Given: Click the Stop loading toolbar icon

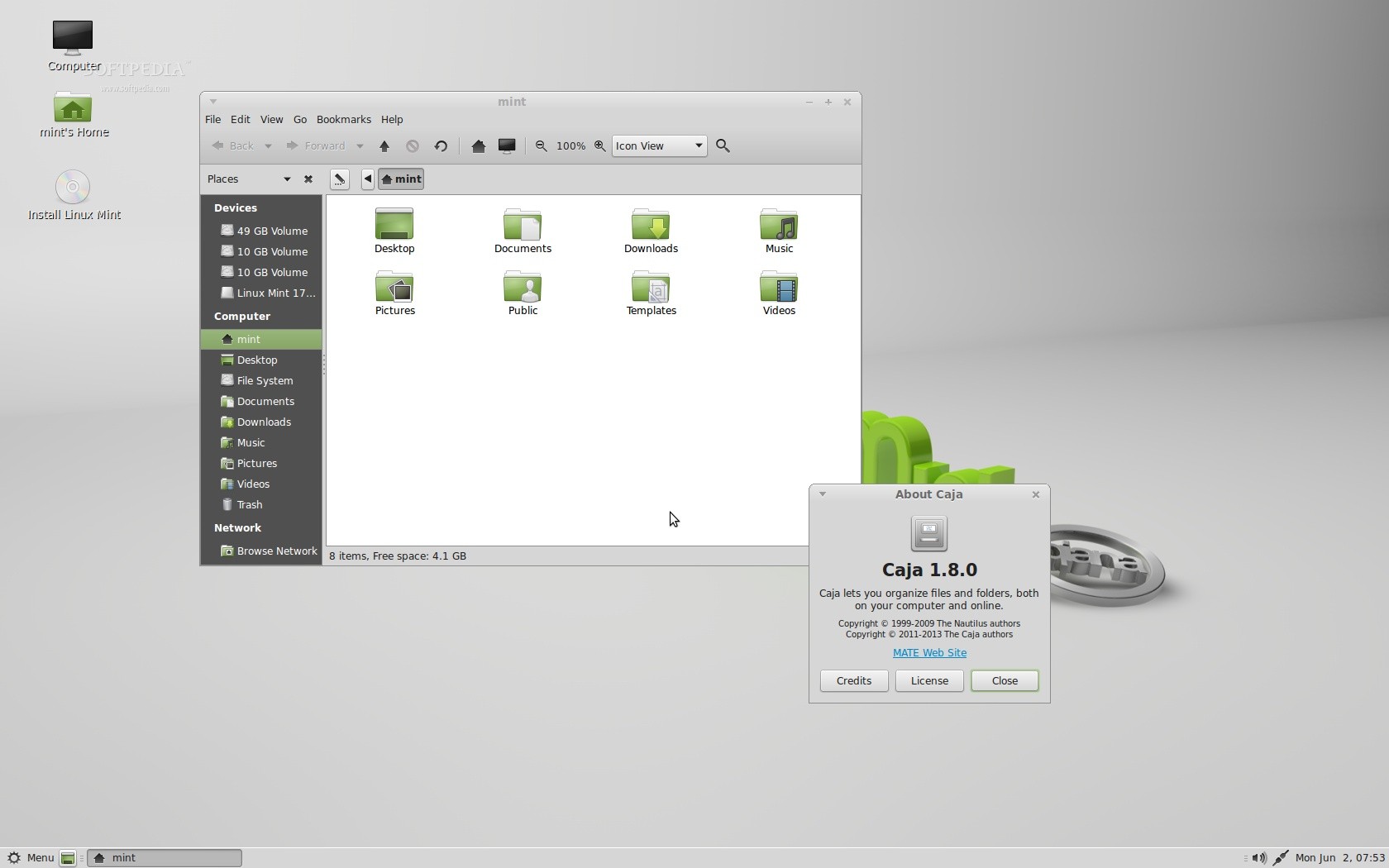Looking at the screenshot, I should click(413, 146).
